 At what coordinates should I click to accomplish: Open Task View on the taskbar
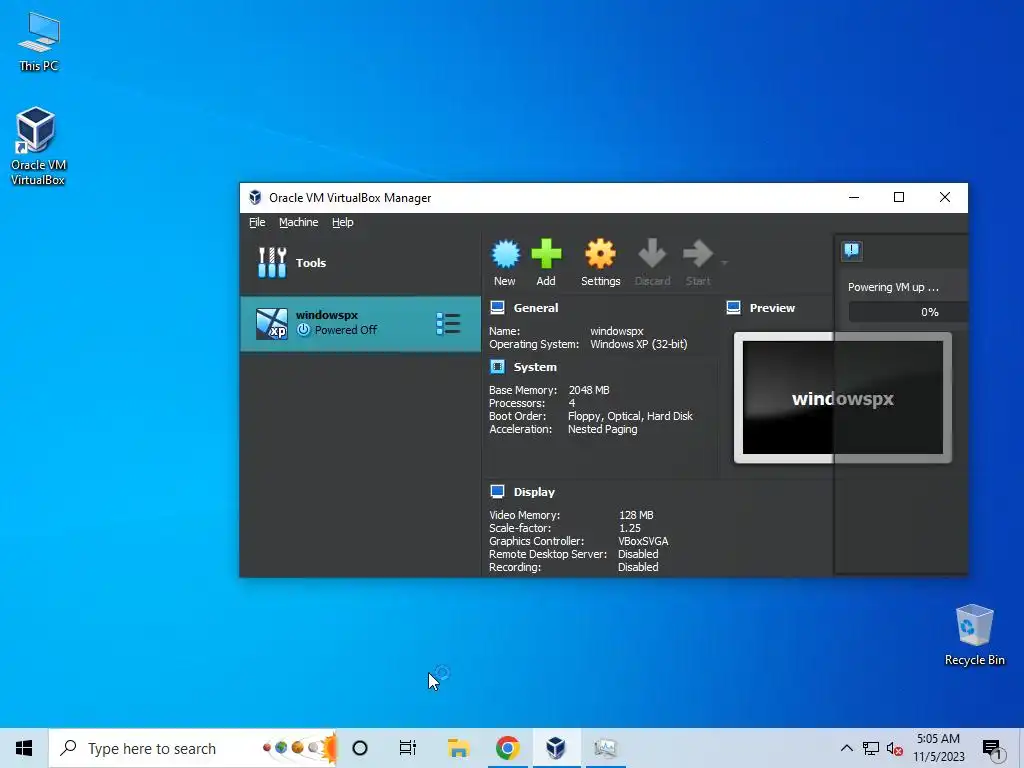coord(408,748)
